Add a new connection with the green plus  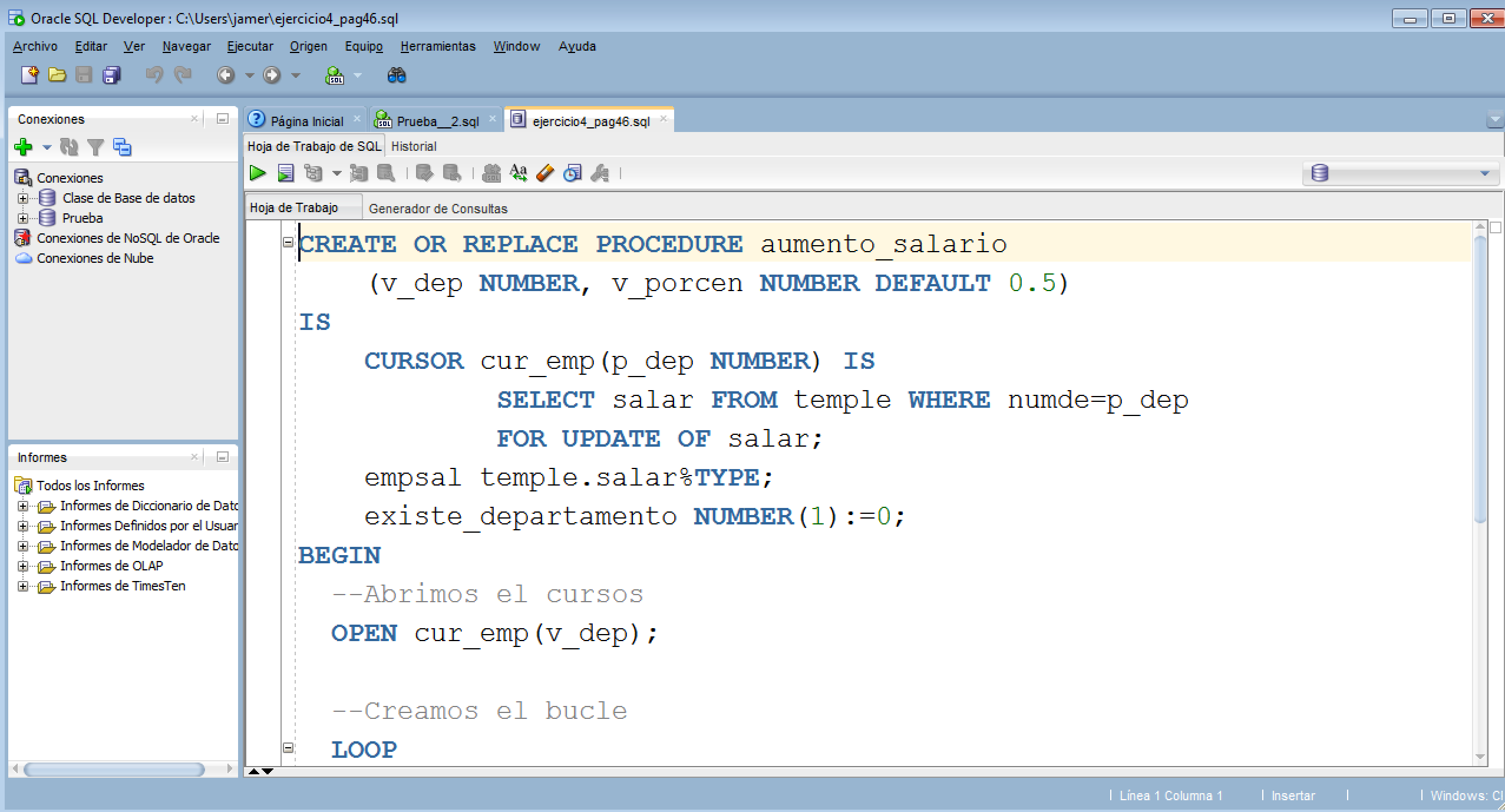click(x=24, y=147)
